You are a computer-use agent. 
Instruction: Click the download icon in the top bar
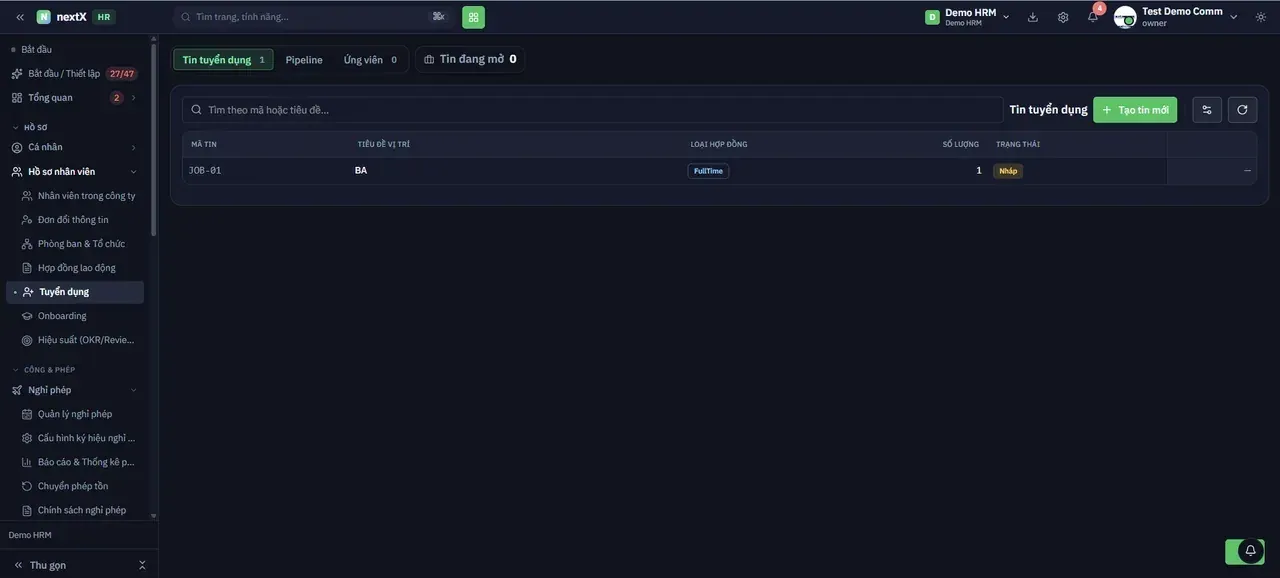[1033, 17]
